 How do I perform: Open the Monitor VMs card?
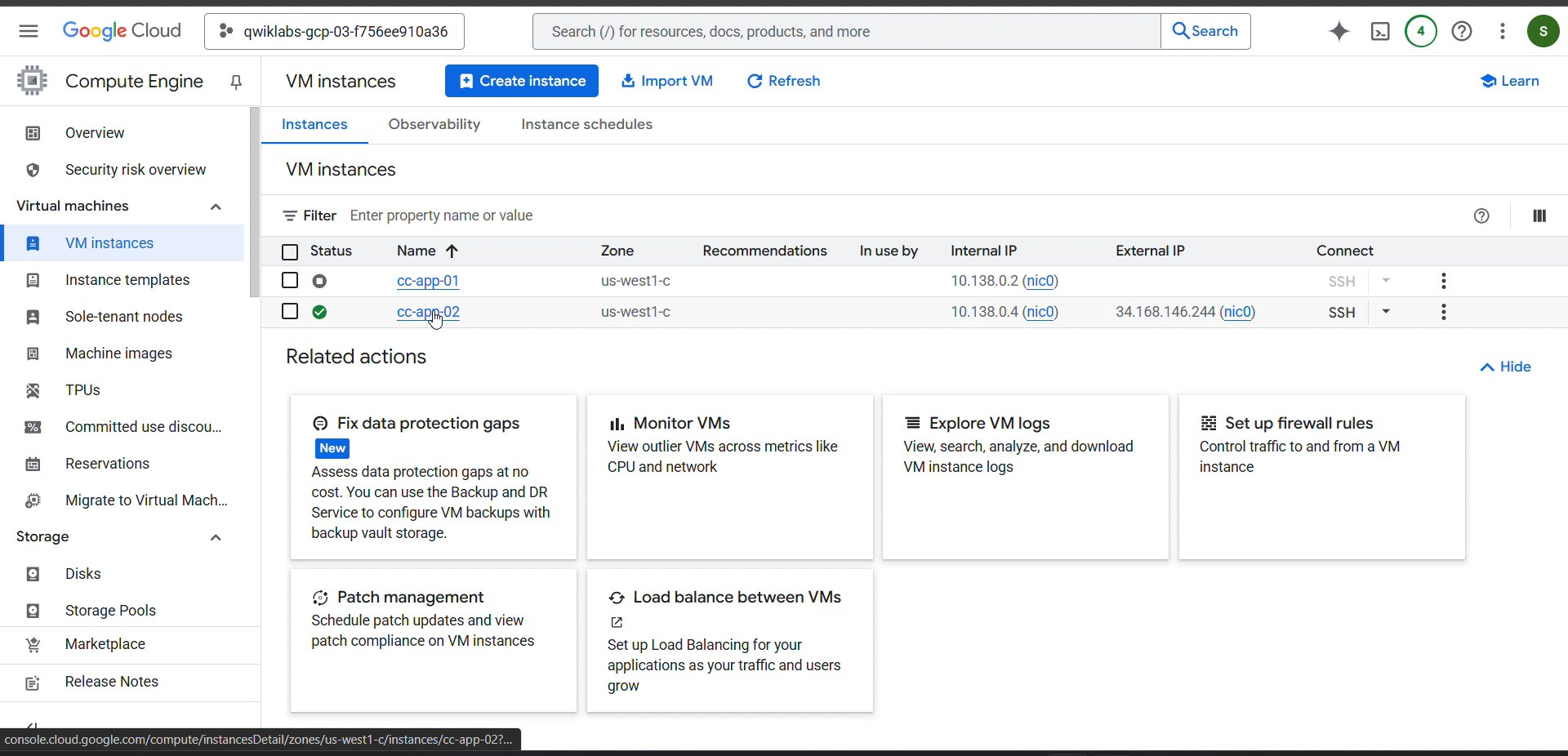coord(730,478)
